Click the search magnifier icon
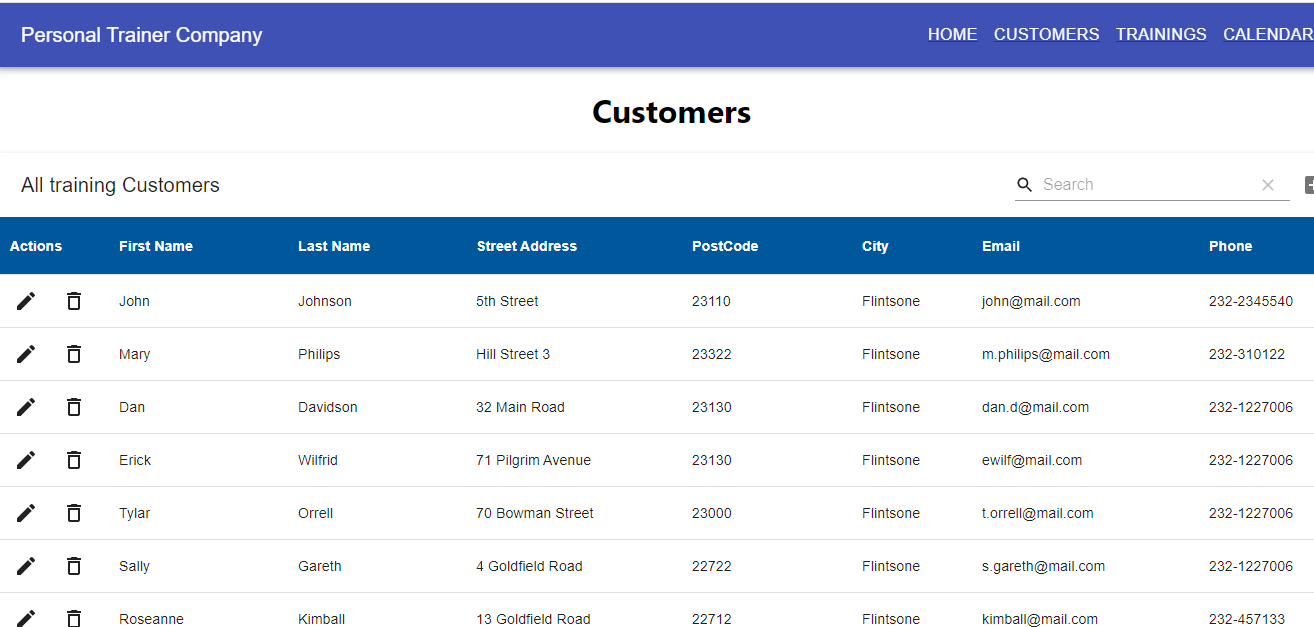This screenshot has height=627, width=1314. pos(1025,185)
